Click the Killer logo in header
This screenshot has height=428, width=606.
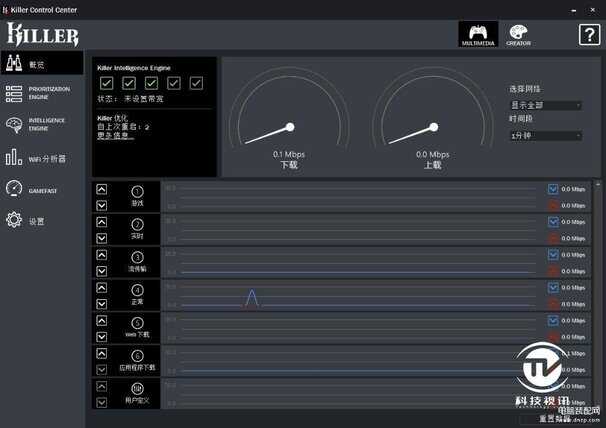pos(43,34)
